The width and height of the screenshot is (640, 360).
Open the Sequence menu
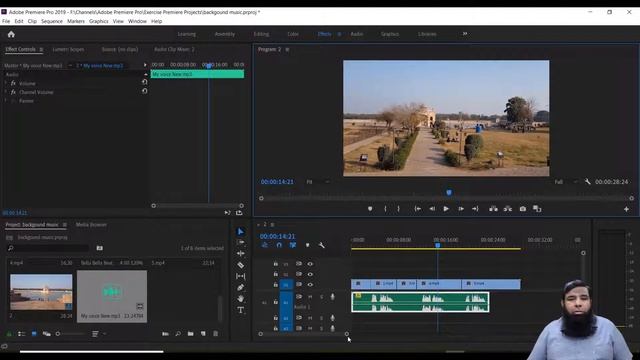[52, 21]
